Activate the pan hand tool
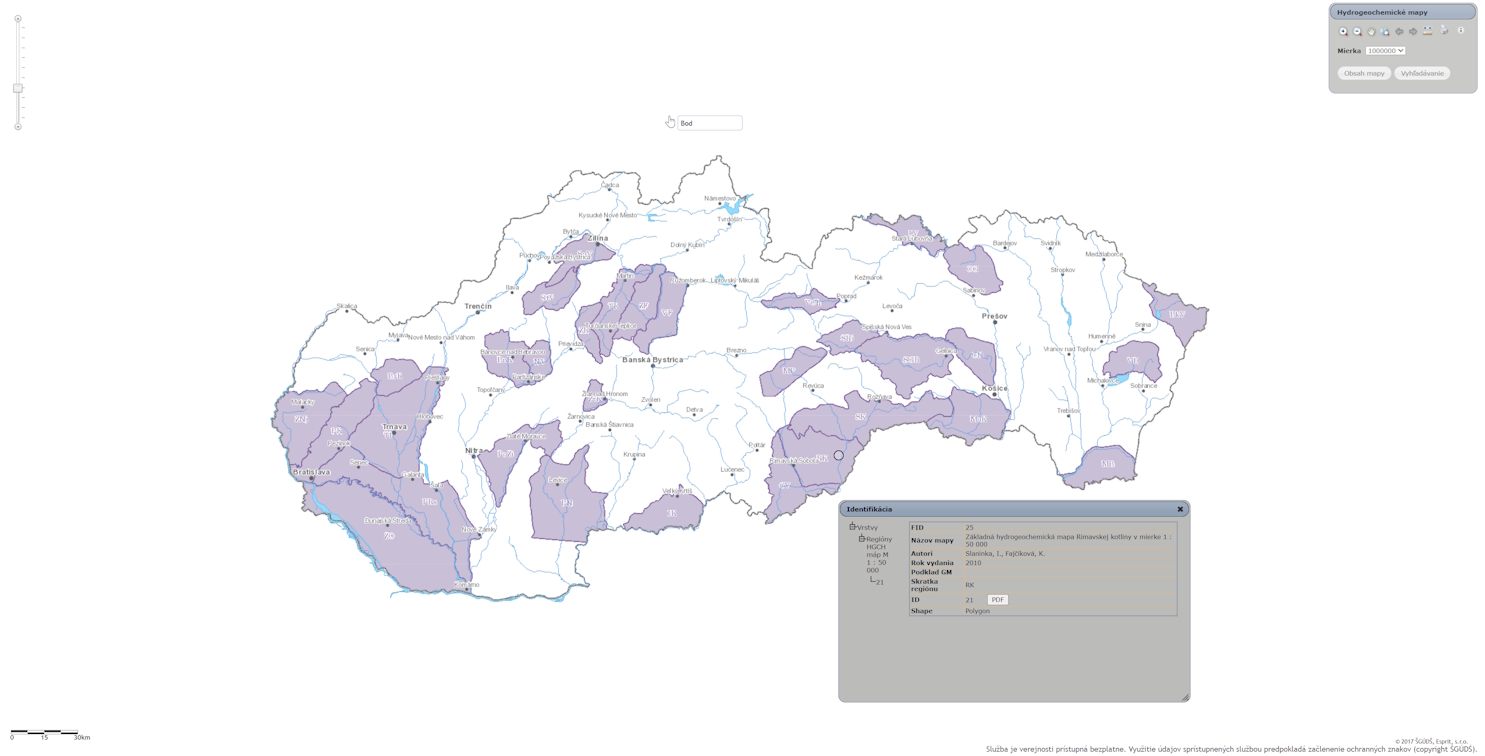The image size is (1485, 756). (x=1371, y=31)
